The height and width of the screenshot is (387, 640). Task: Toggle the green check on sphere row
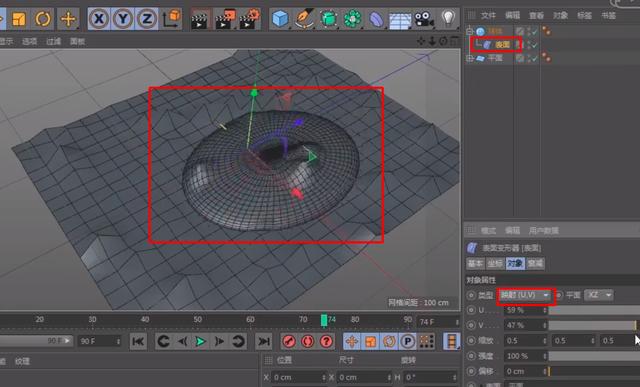click(534, 31)
